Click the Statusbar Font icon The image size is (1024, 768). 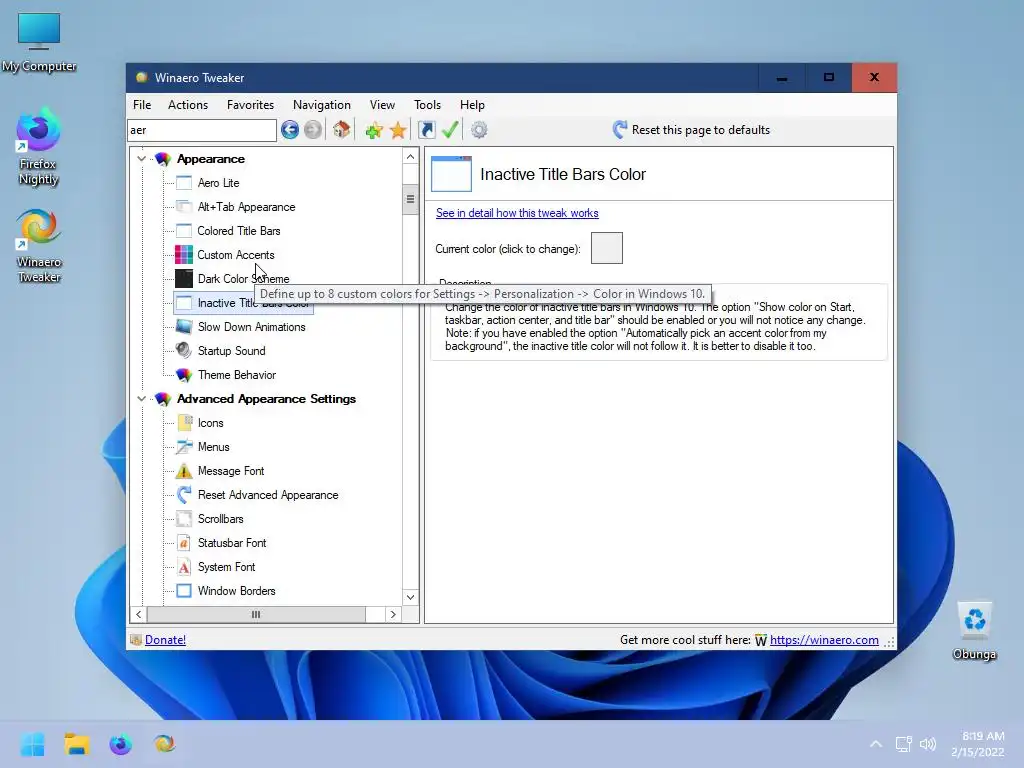click(x=184, y=543)
